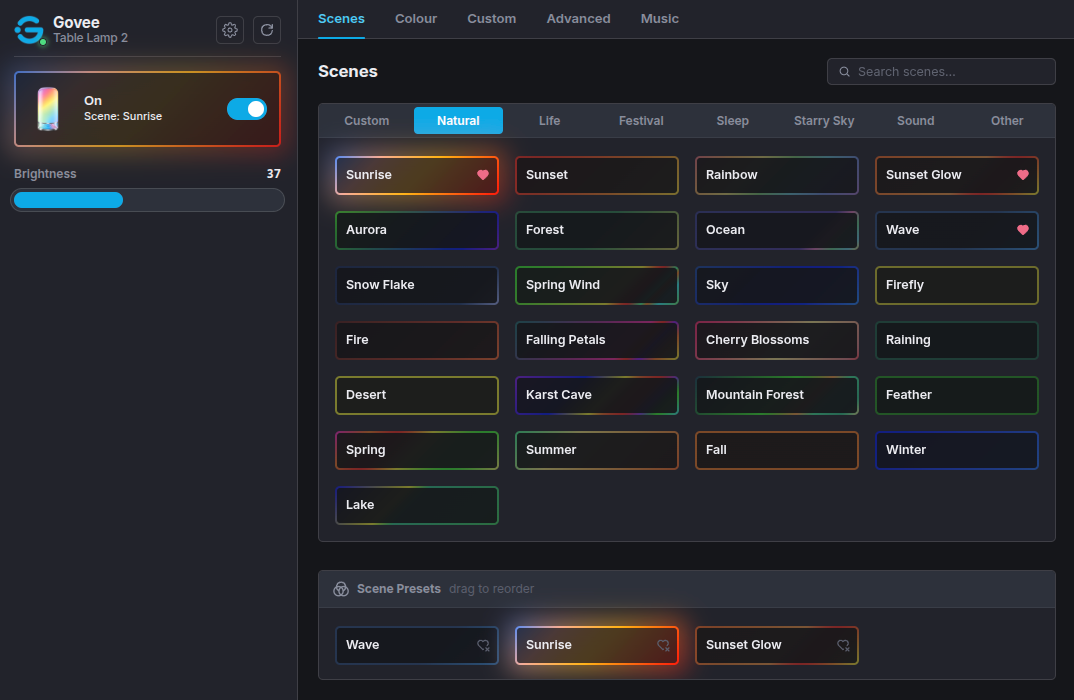Adjust the Brightness slider

[147, 200]
